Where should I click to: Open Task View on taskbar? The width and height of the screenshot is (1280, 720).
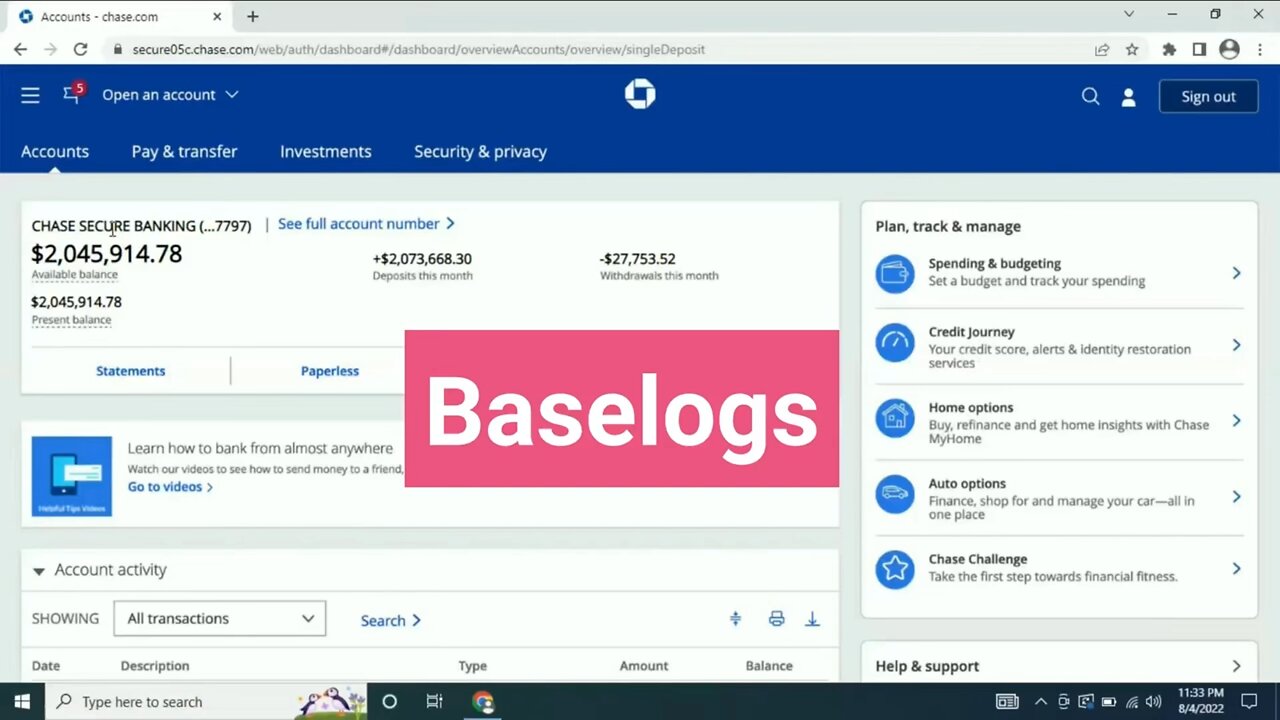pyautogui.click(x=434, y=702)
